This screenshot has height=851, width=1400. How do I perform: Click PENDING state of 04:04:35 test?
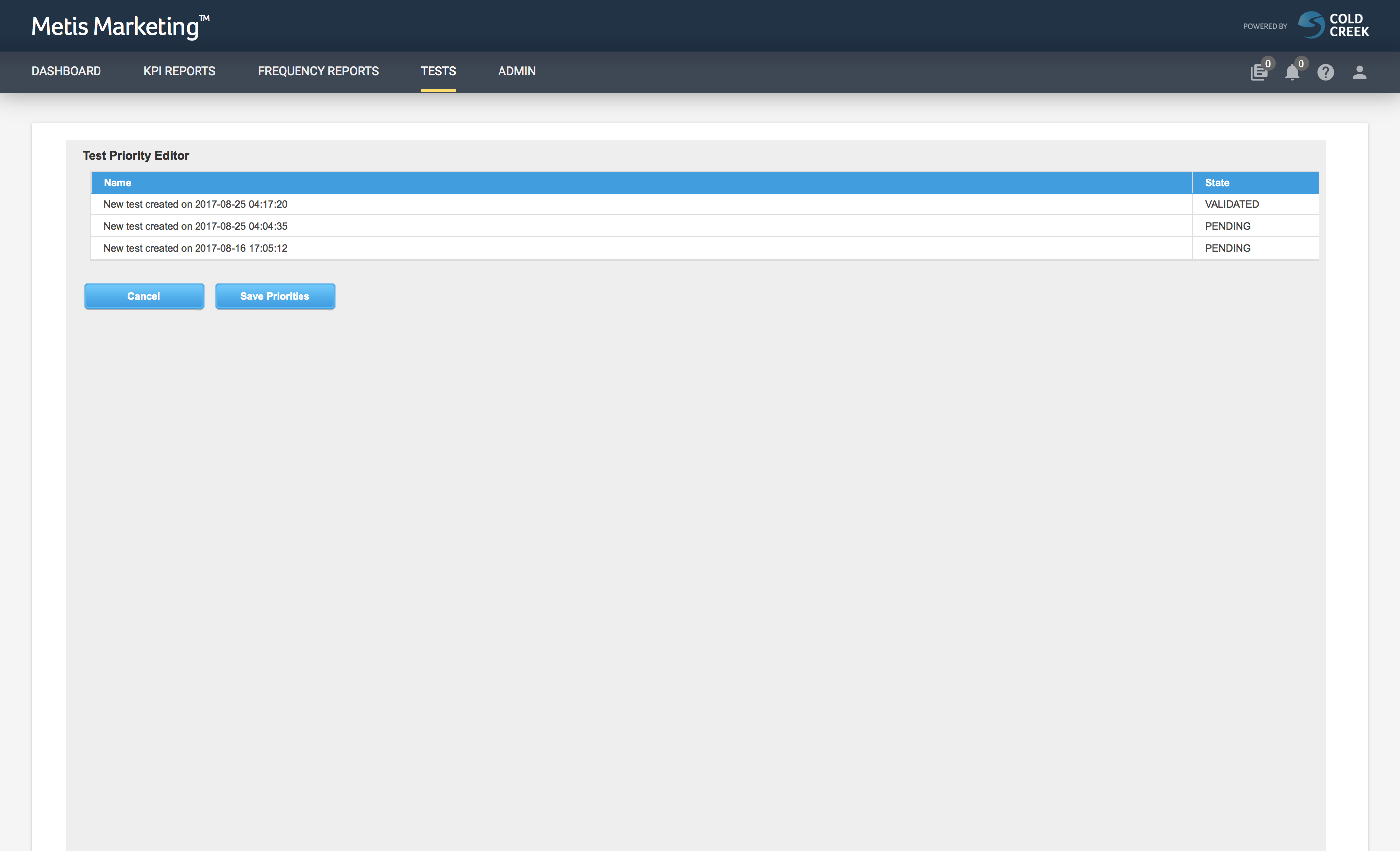tap(1256, 226)
